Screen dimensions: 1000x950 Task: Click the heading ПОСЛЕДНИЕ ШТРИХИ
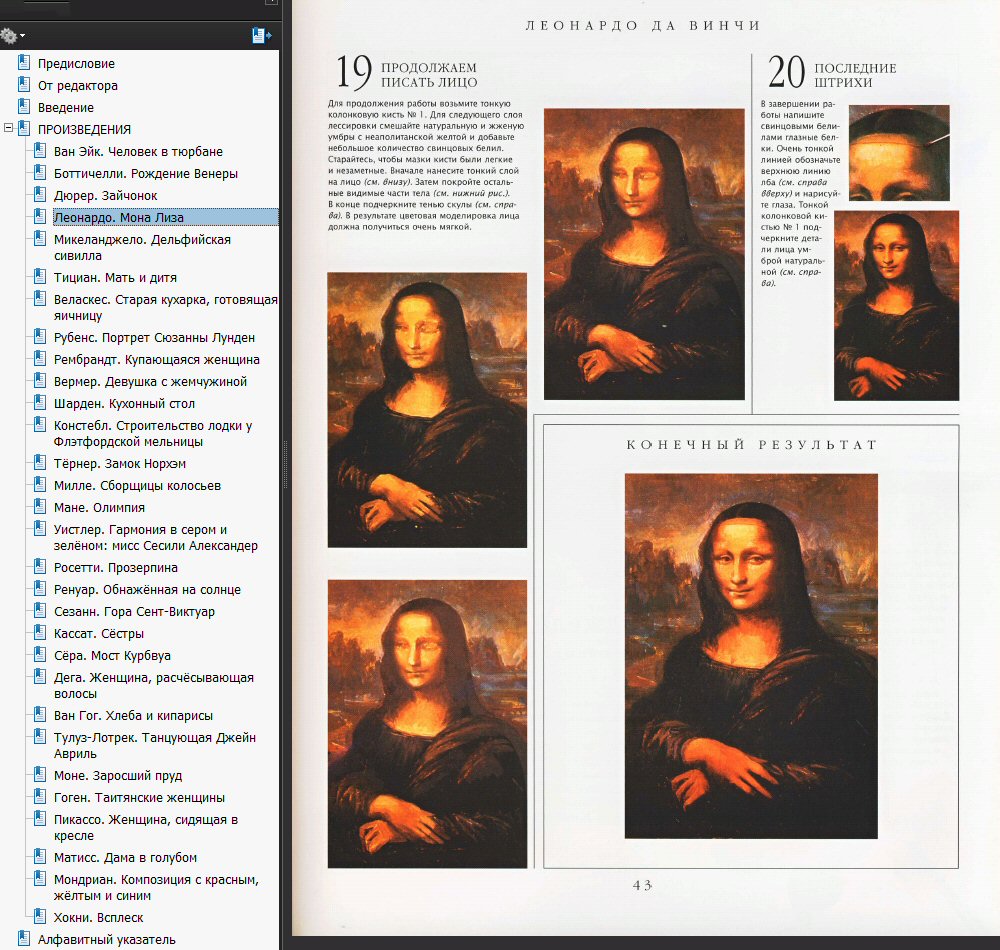pos(855,75)
